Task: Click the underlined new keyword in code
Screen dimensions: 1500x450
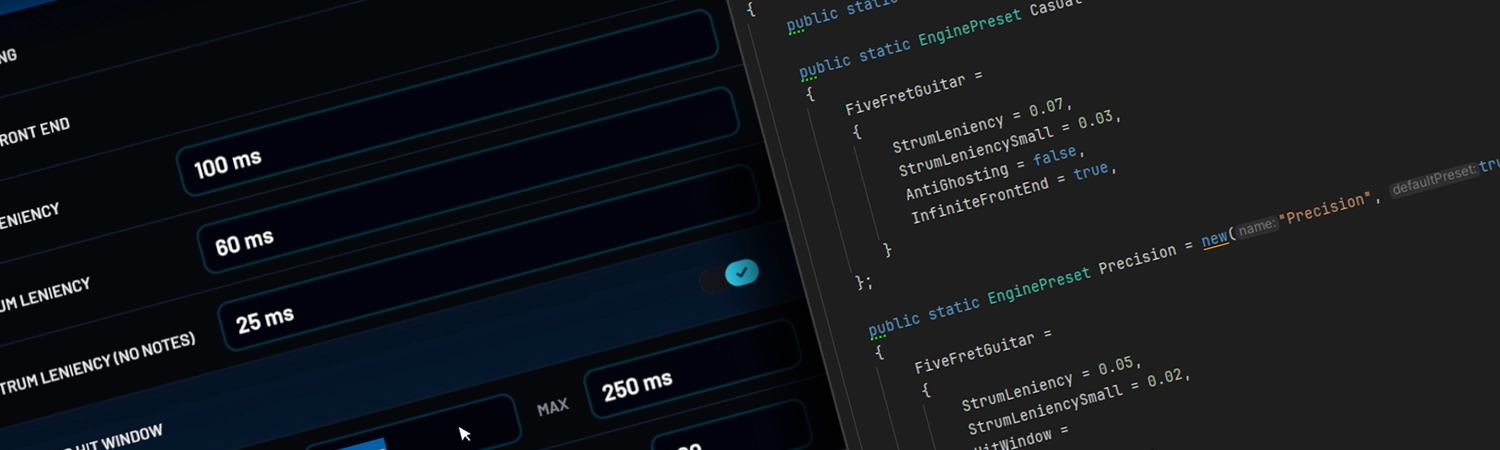Action: (x=1214, y=238)
